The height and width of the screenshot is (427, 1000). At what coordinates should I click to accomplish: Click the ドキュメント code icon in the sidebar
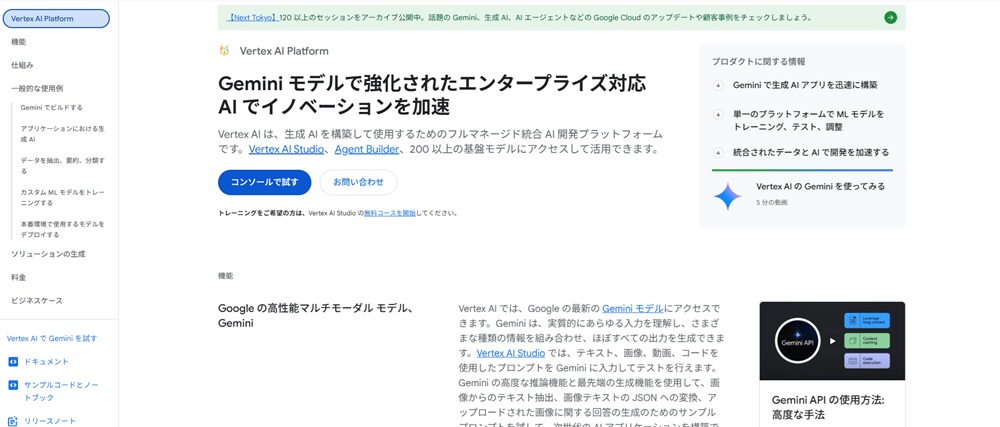(13, 362)
